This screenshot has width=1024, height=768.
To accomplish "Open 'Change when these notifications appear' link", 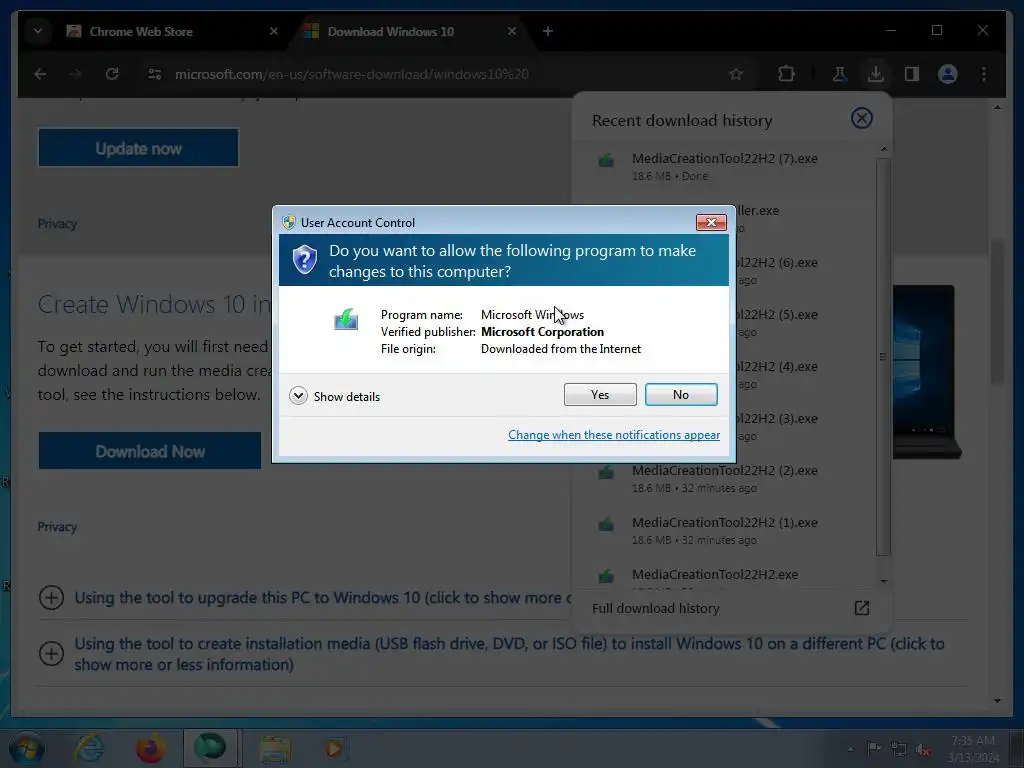I will click(x=614, y=435).
